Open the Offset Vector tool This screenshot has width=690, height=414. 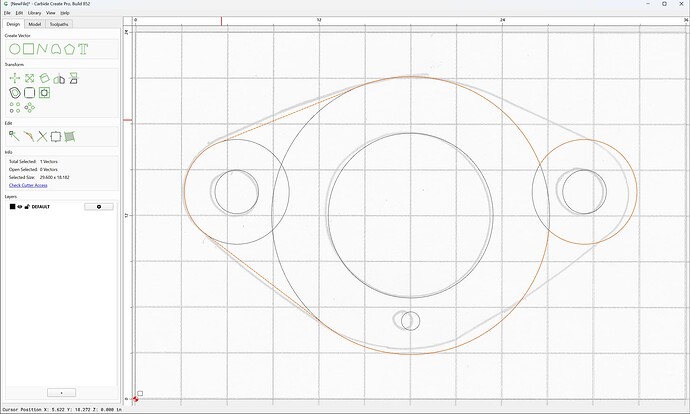pos(15,92)
